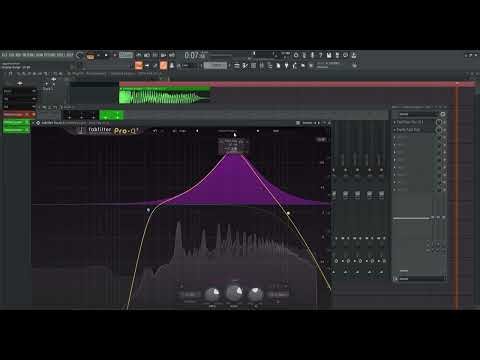Image resolution: width=480 pixels, height=360 pixels.
Task: Open the FILE menu in FL Studio
Action: click(x=4, y=55)
